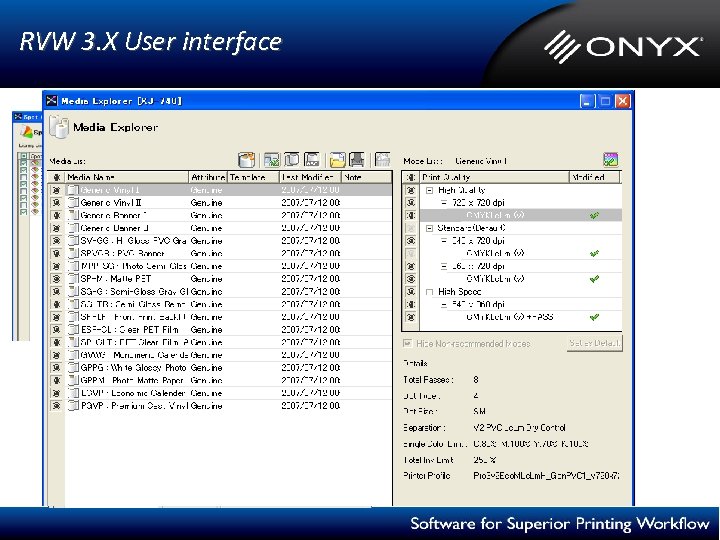720x540 pixels.
Task: Collapse the 720 x 720 dpi node
Action: pos(444,202)
